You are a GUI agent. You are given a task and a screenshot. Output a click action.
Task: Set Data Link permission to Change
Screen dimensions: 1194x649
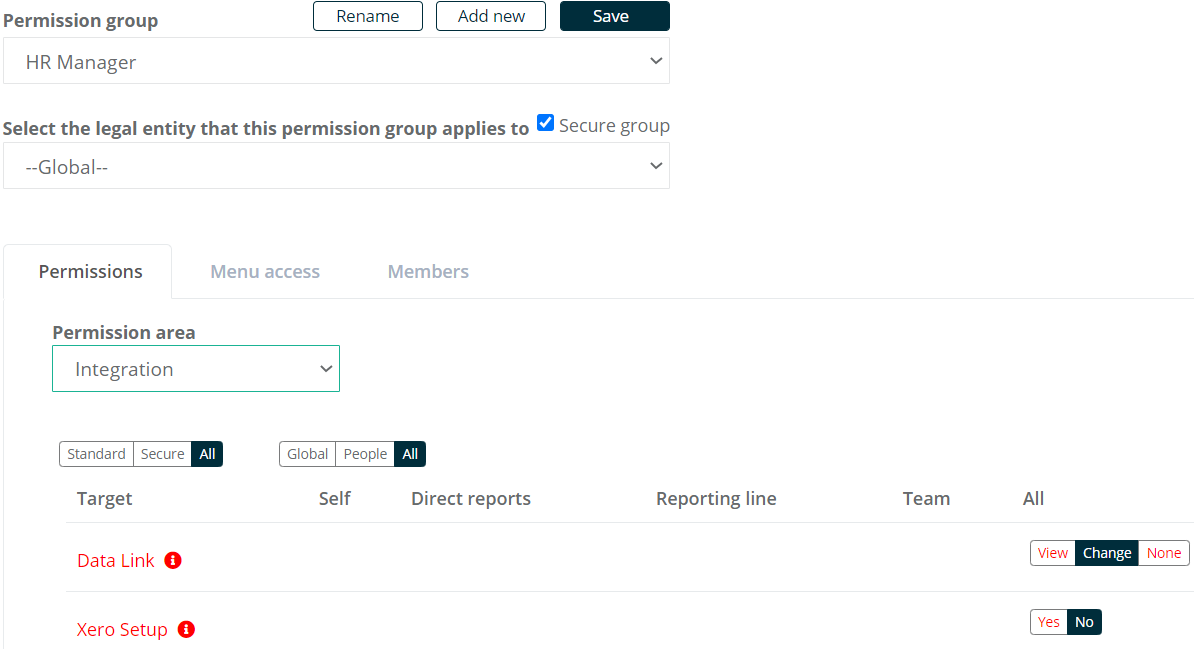tap(1106, 553)
